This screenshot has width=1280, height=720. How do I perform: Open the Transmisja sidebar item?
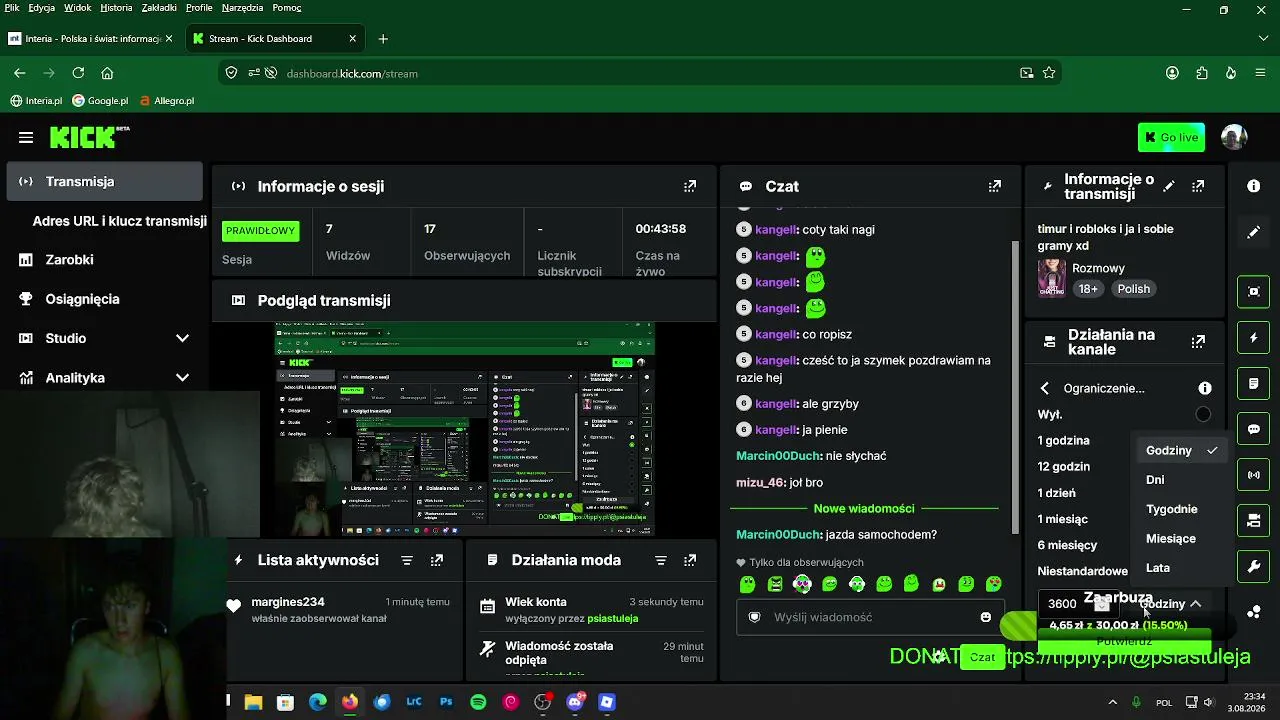click(x=104, y=181)
